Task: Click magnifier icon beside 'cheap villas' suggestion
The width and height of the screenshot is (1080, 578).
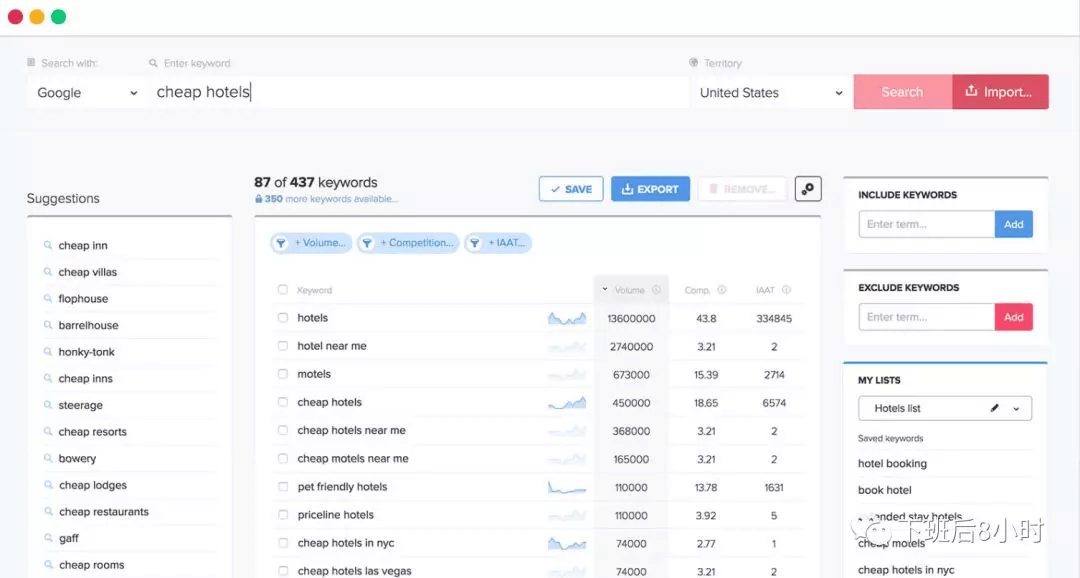Action: click(47, 272)
